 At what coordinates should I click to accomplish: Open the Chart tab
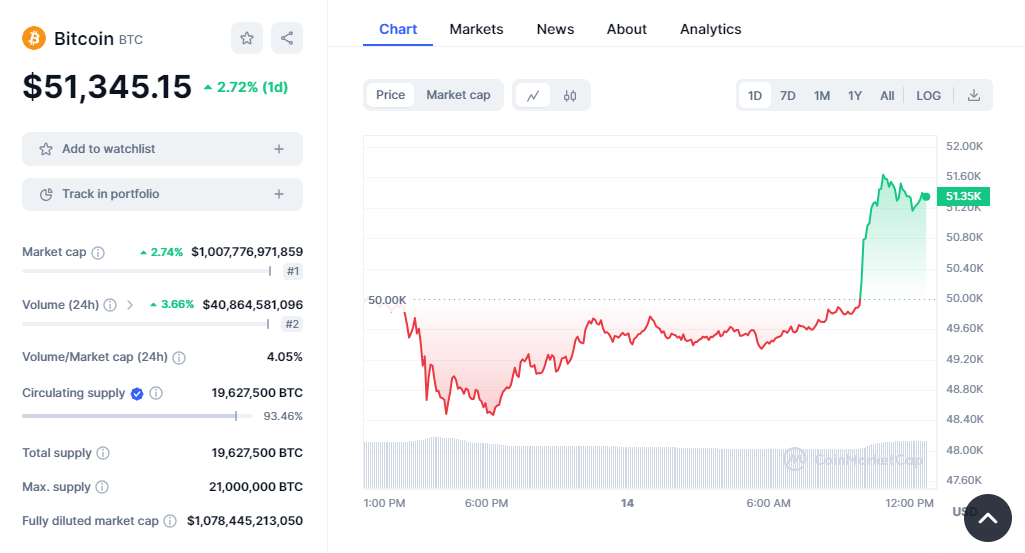(x=398, y=29)
